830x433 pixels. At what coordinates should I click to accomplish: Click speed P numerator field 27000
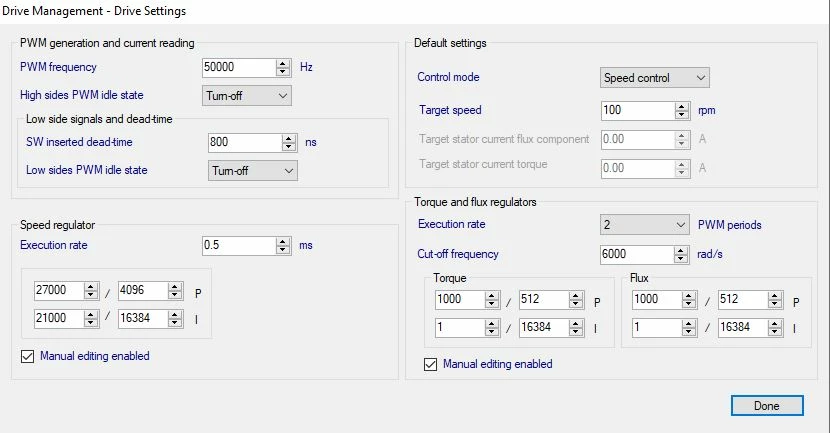[x=59, y=291]
